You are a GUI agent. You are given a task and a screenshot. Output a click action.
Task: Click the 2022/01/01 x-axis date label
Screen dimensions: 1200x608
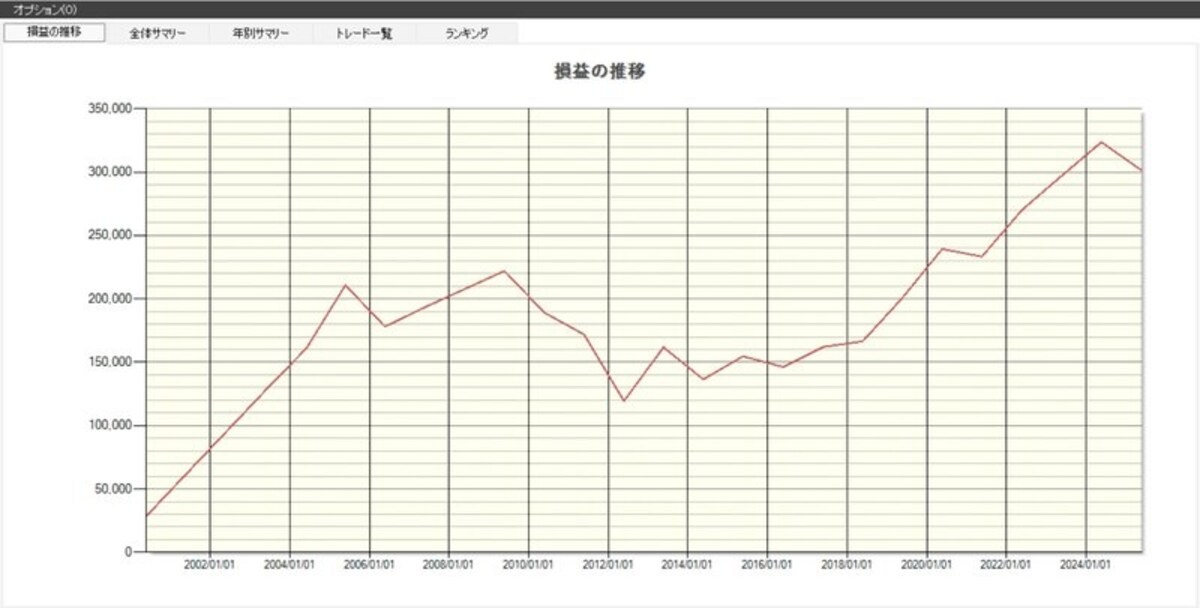pos(1006,565)
